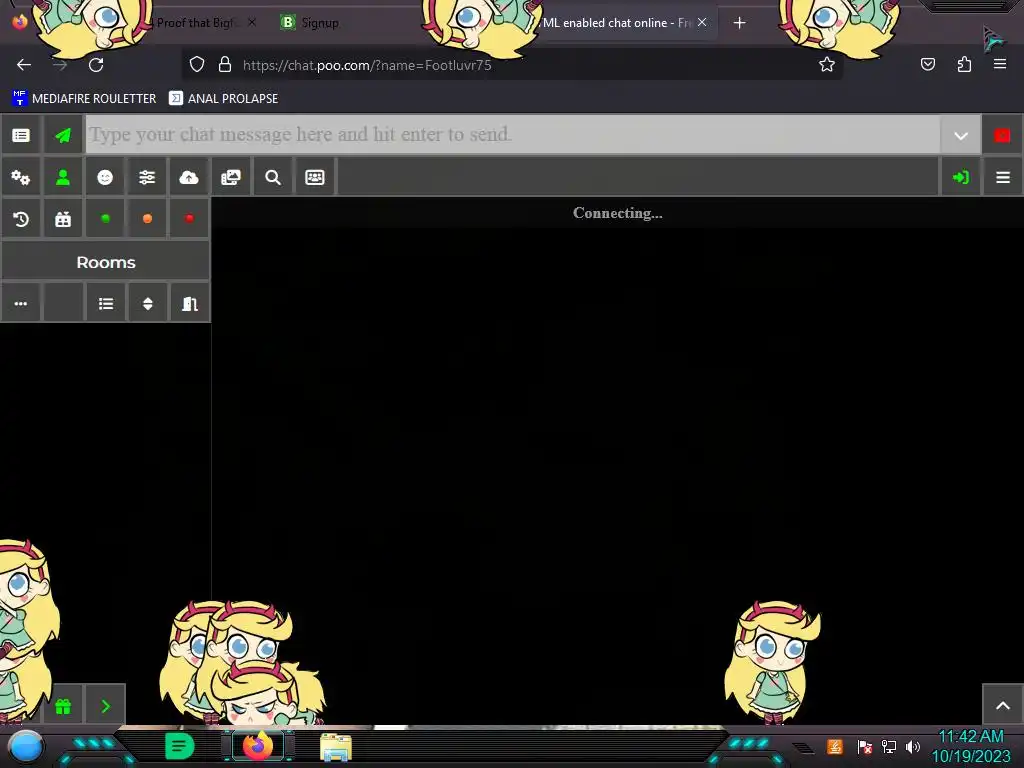
Task: Open the sliders options icon
Action: point(147,177)
